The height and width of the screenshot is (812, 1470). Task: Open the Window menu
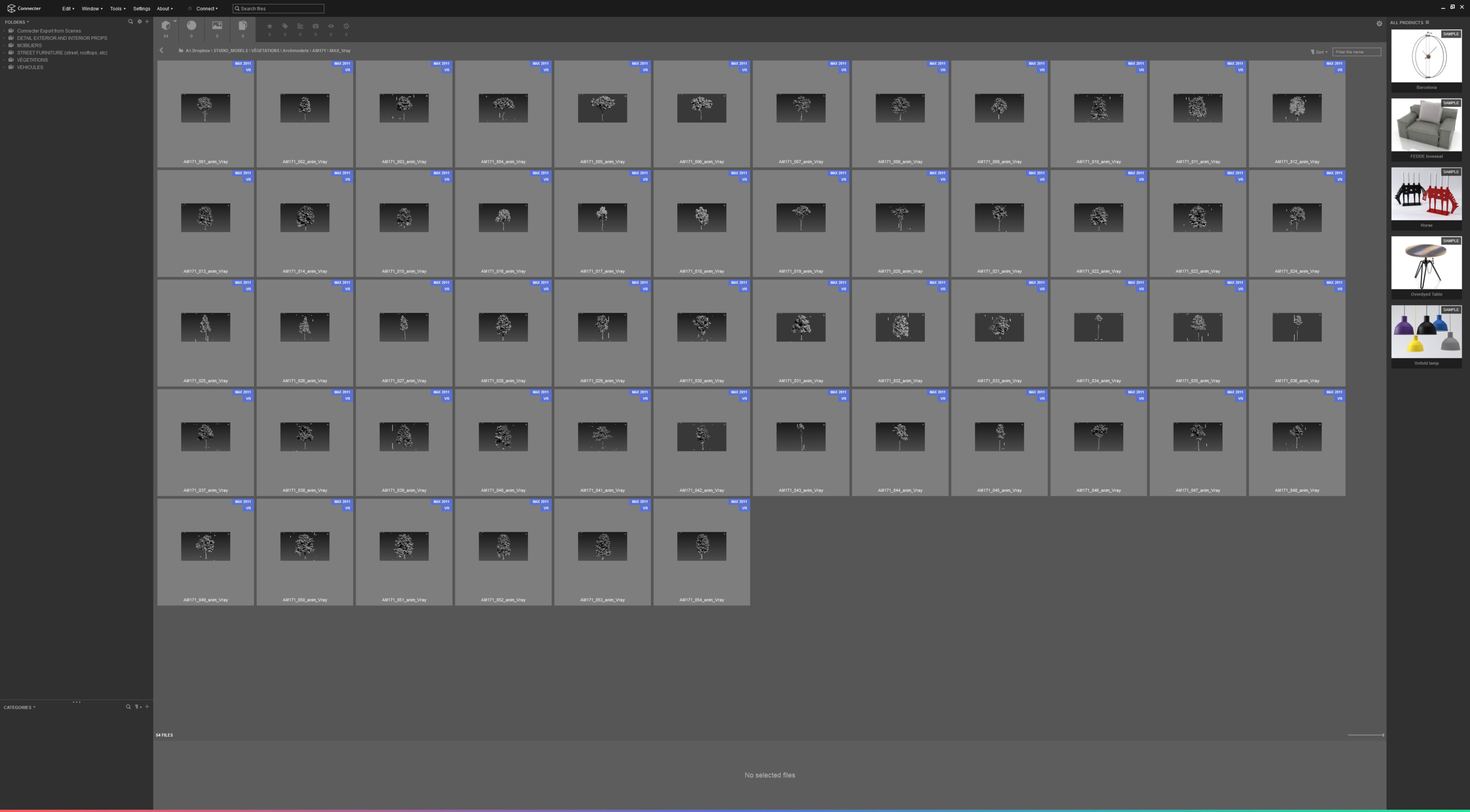92,9
